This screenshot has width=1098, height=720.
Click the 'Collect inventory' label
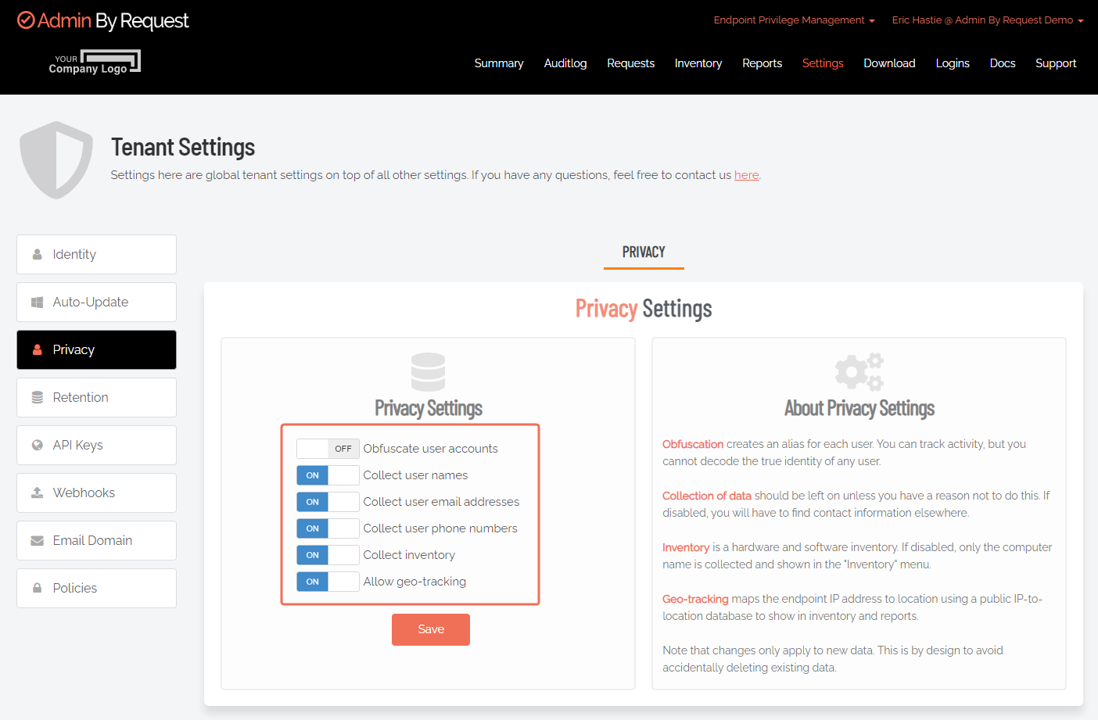pyautogui.click(x=409, y=555)
